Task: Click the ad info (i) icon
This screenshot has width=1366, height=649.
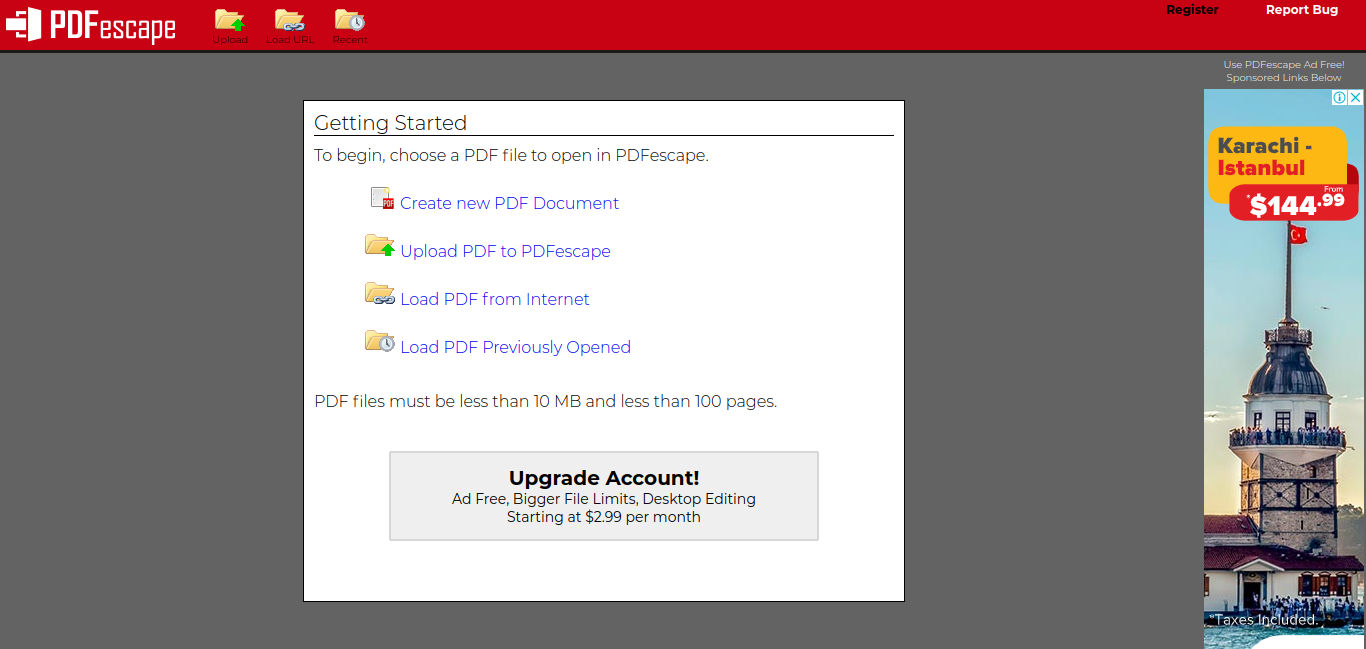Action: (1340, 98)
